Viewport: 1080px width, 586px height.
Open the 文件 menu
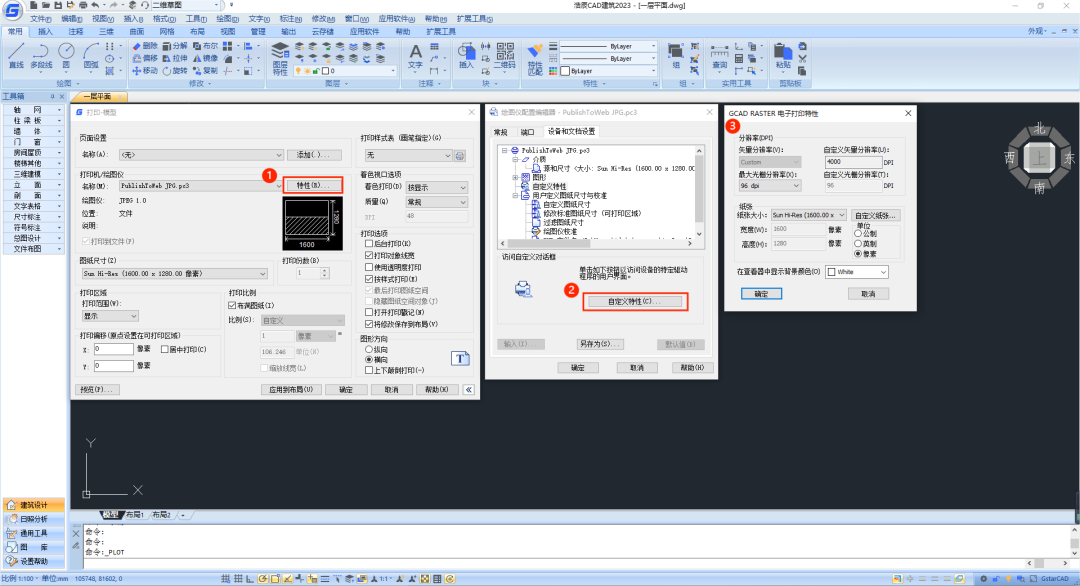(39, 19)
